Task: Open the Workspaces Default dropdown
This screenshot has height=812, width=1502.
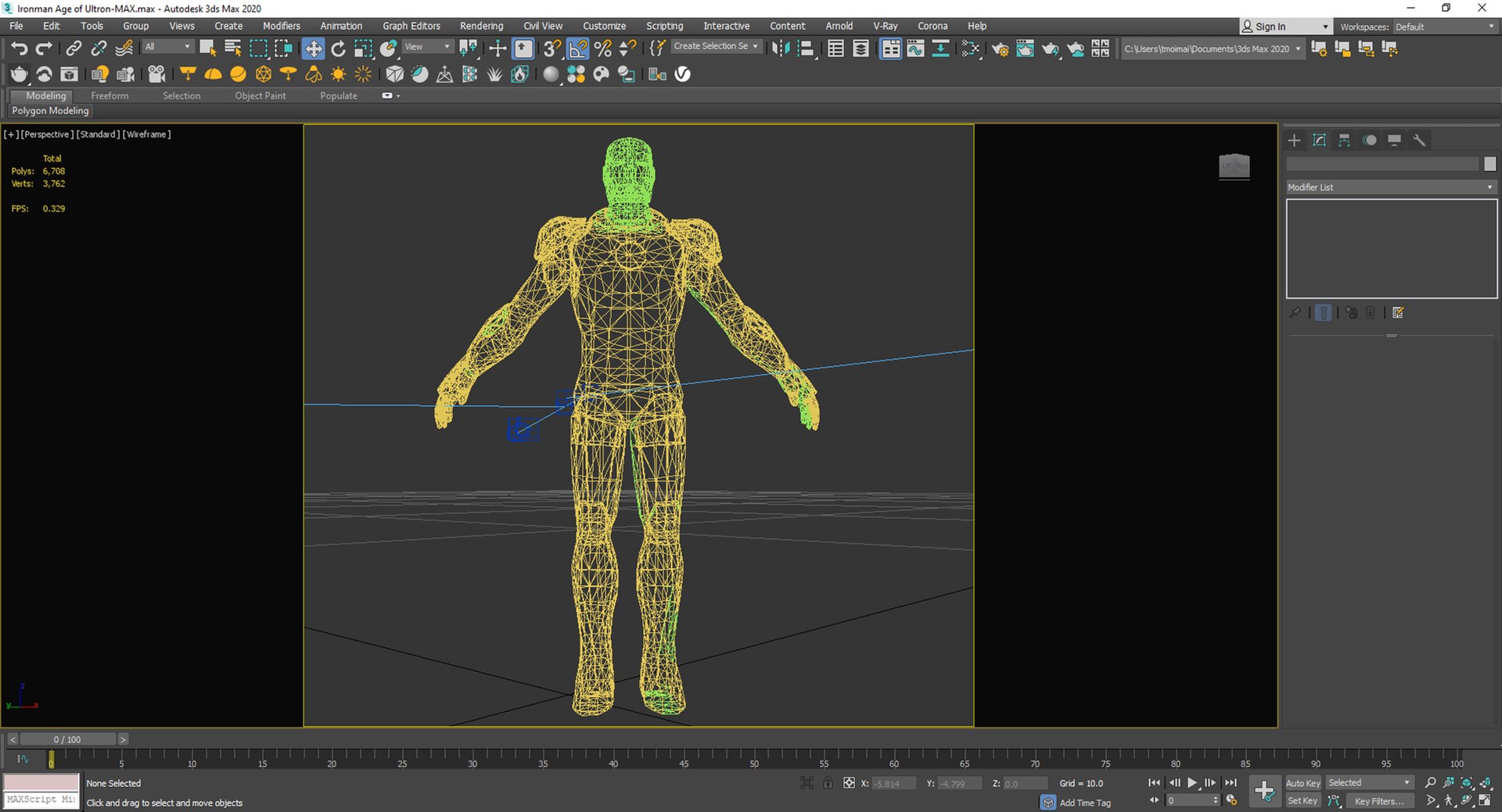Action: (x=1444, y=27)
